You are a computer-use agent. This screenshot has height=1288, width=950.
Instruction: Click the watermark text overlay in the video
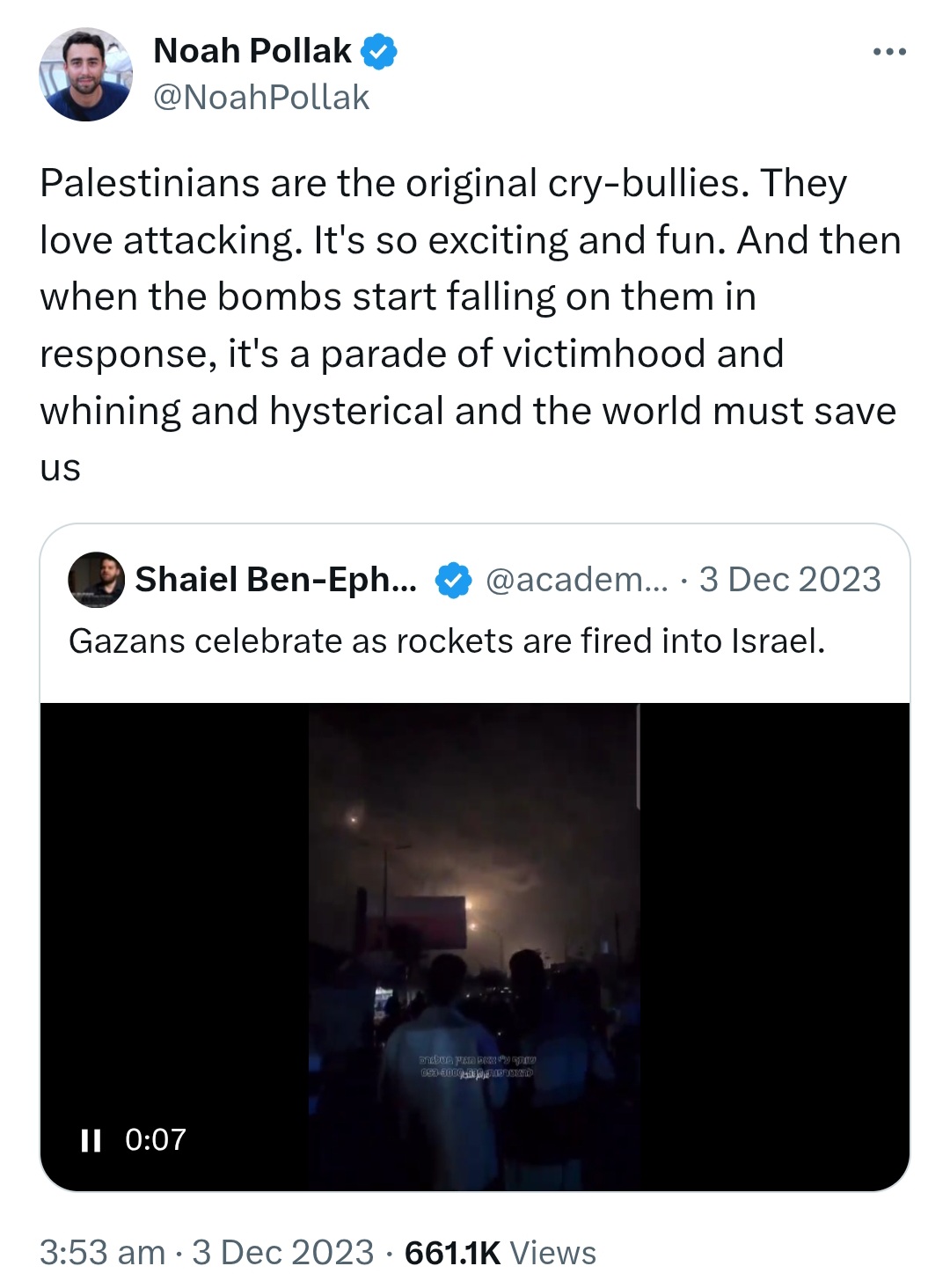(x=478, y=1066)
